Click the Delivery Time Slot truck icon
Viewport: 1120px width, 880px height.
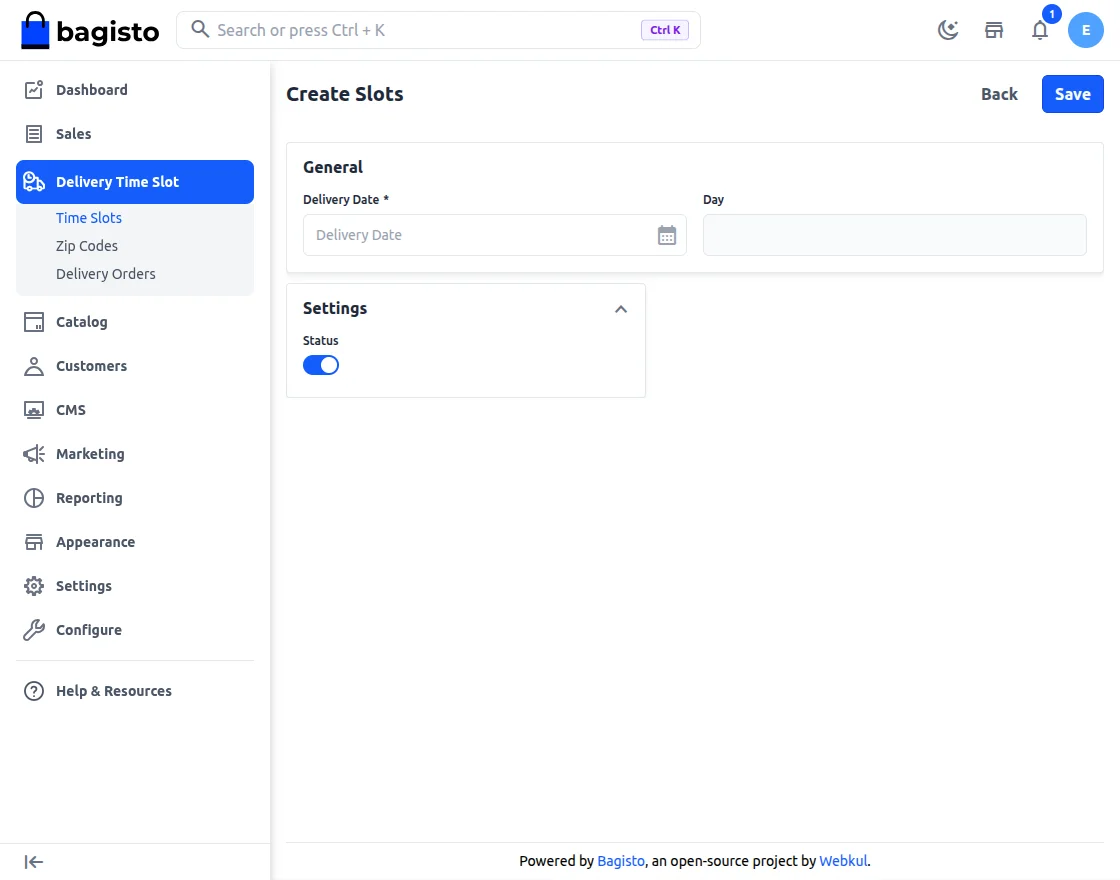[34, 181]
